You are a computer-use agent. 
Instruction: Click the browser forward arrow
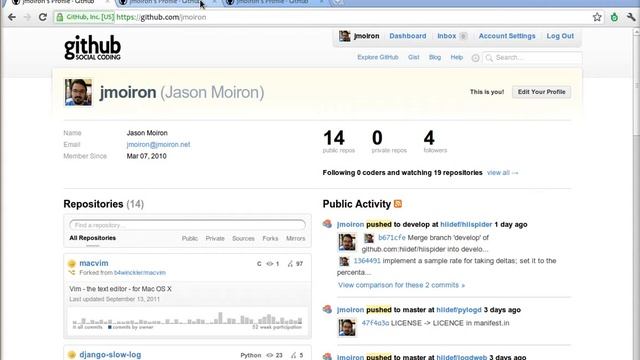(x=27, y=17)
